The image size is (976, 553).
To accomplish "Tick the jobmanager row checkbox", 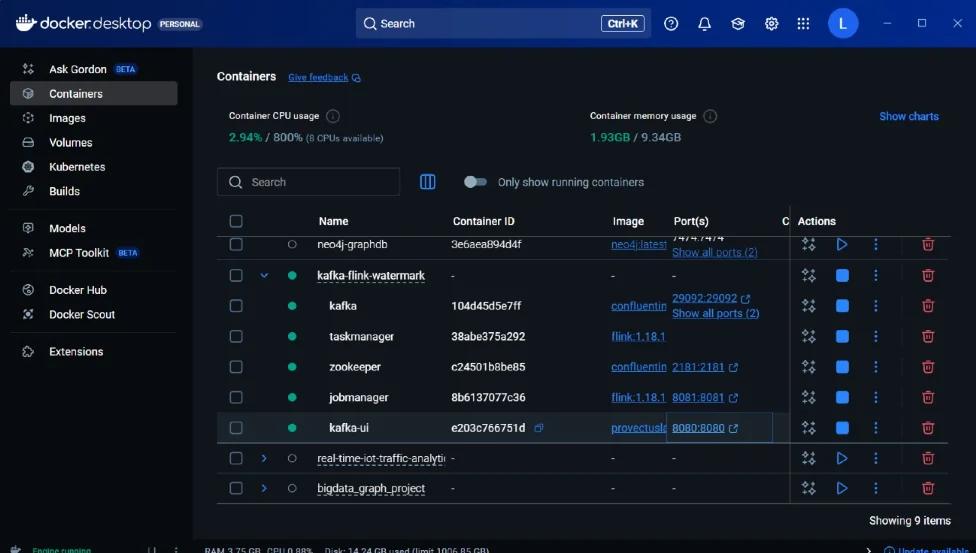I will (x=236, y=397).
